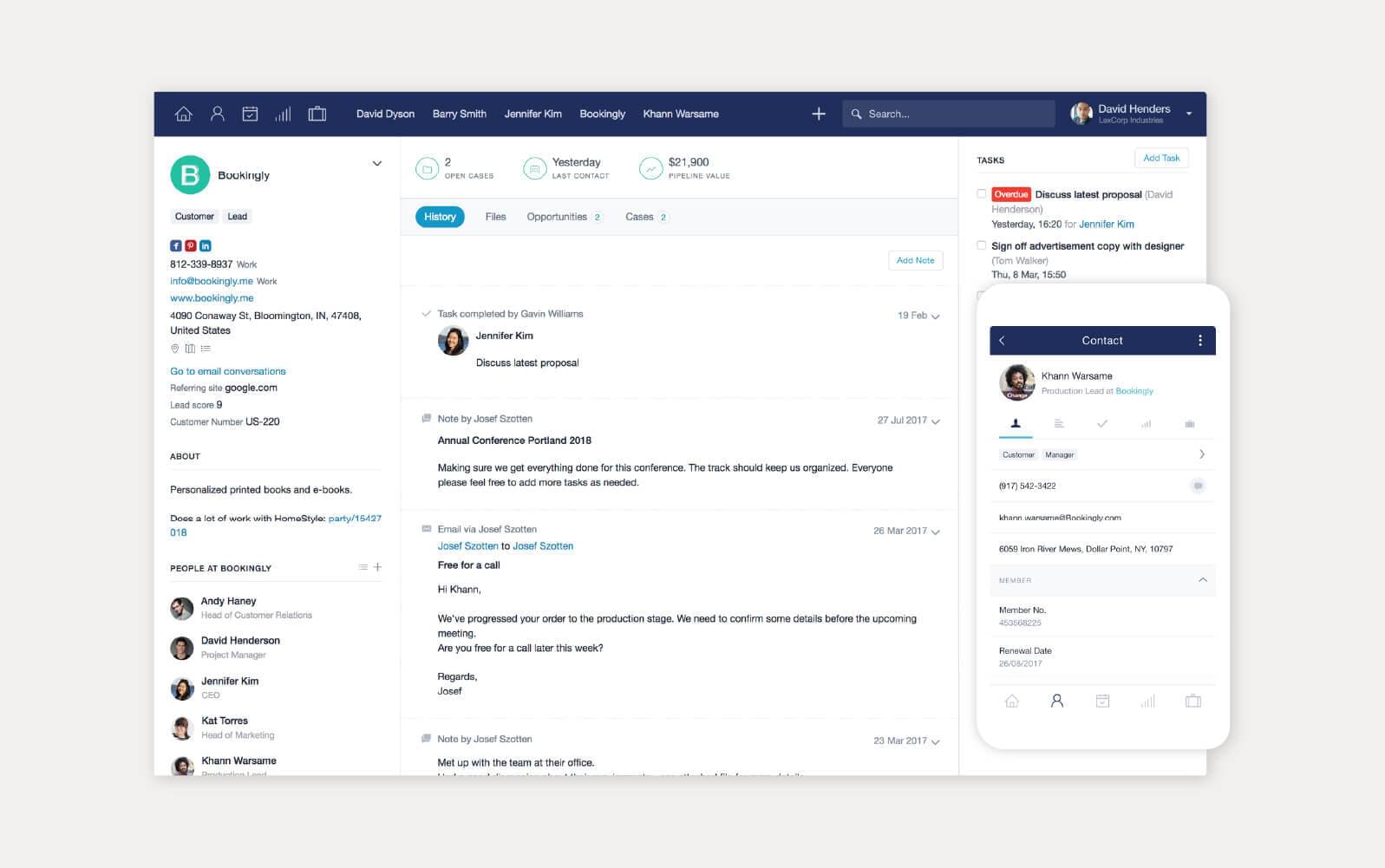Click the Facebook icon for Bookingly
Screen dimensions: 1385x868
click(175, 246)
